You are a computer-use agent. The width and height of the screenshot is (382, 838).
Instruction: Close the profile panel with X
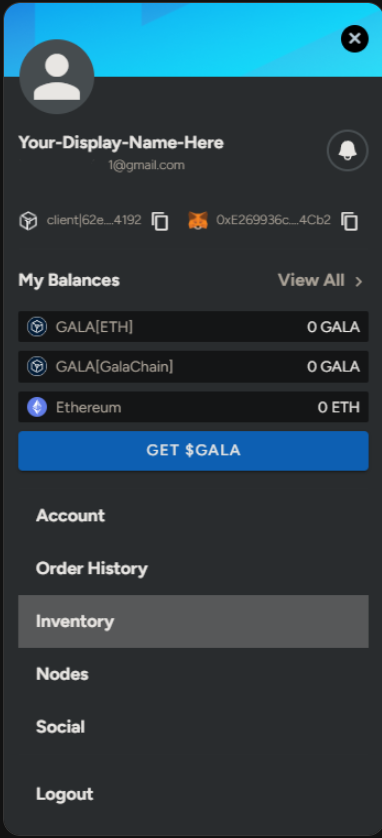point(355,38)
